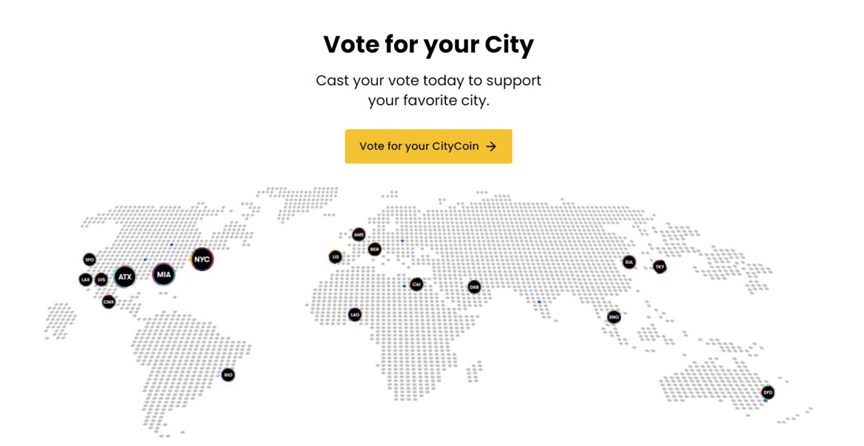
Task: Choose the LIS marker in Portugal
Action: (x=336, y=257)
